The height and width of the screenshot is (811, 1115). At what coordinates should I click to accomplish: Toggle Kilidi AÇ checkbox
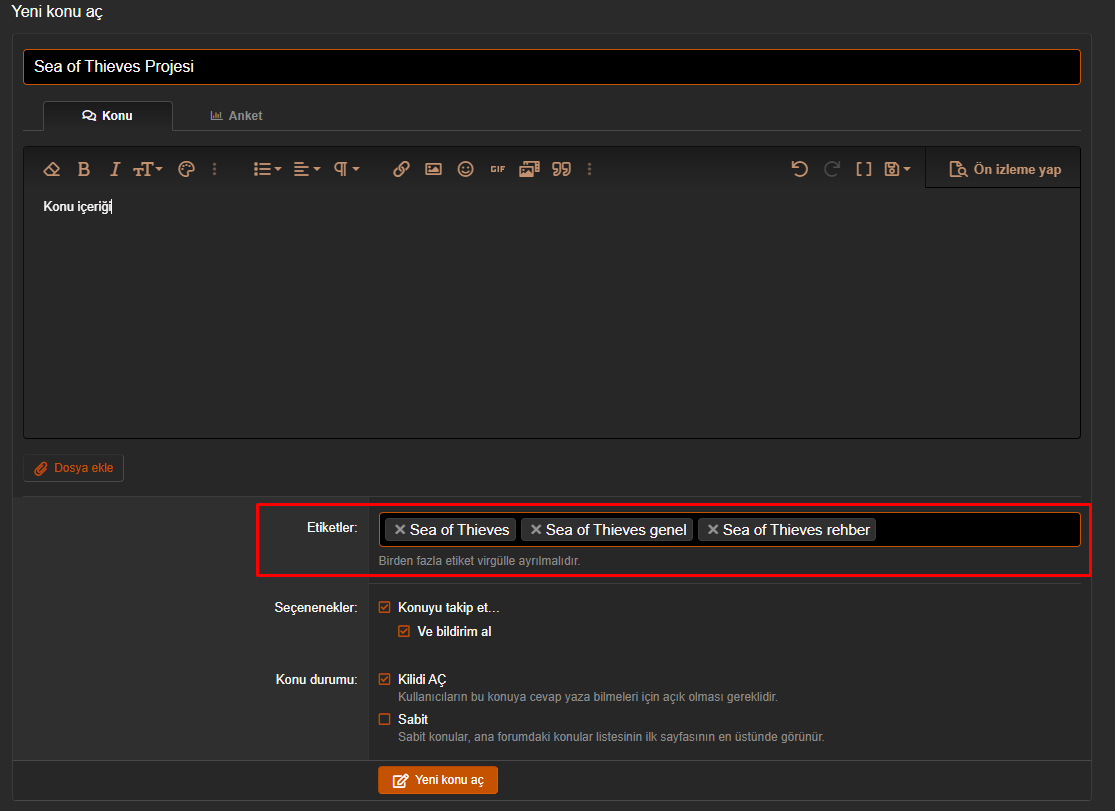(x=385, y=679)
